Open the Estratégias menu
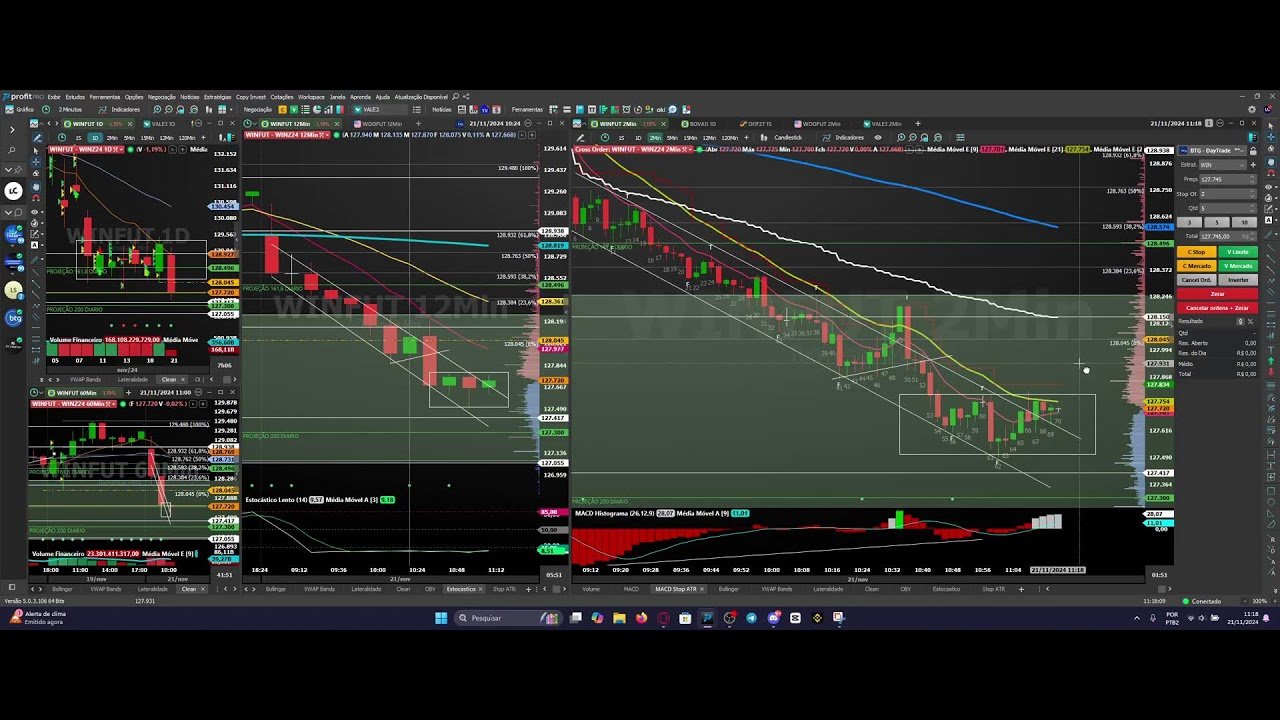The height and width of the screenshot is (720, 1280). (x=216, y=99)
